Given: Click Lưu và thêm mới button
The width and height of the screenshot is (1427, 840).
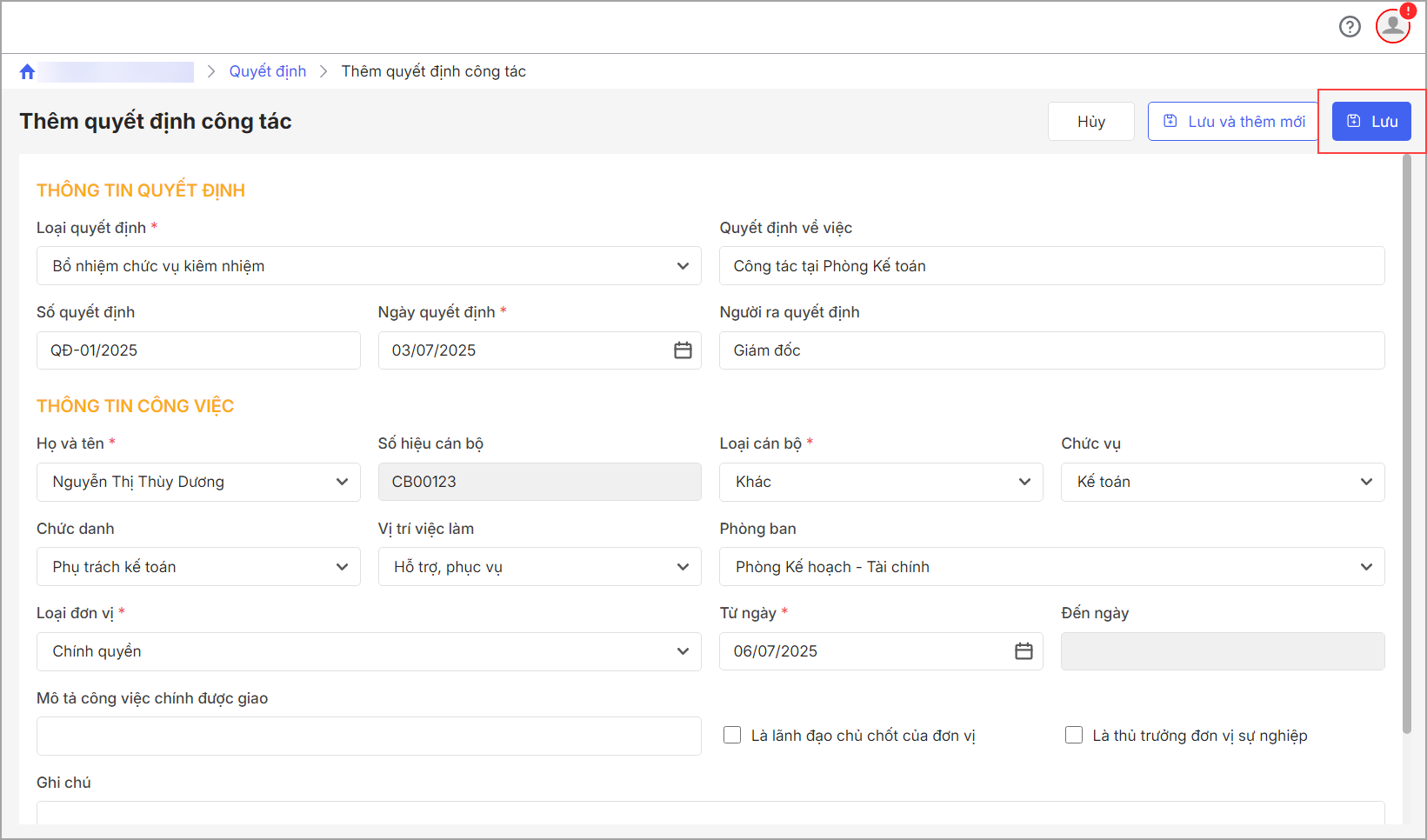Looking at the screenshot, I should [1234, 122].
